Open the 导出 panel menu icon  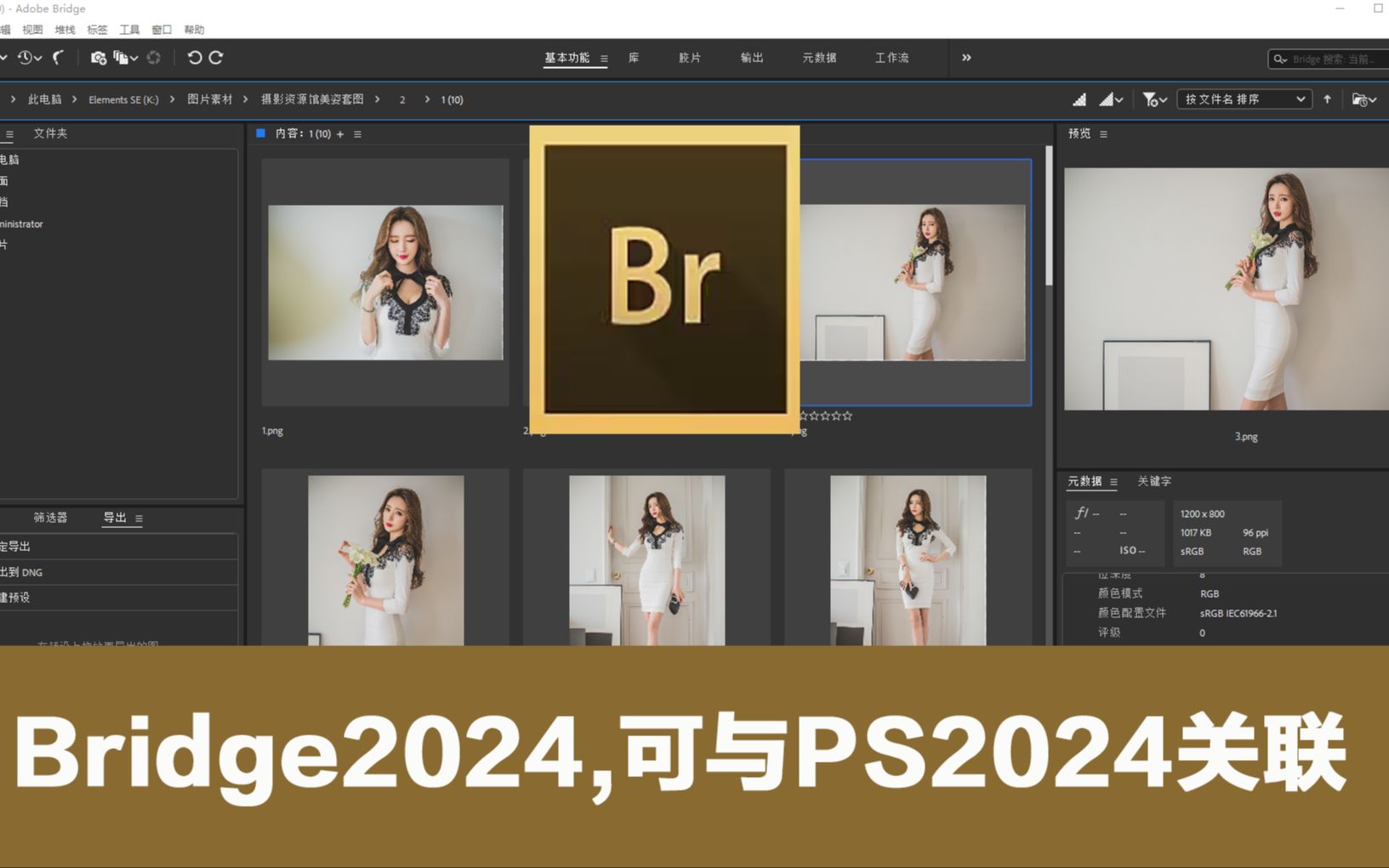click(x=139, y=519)
